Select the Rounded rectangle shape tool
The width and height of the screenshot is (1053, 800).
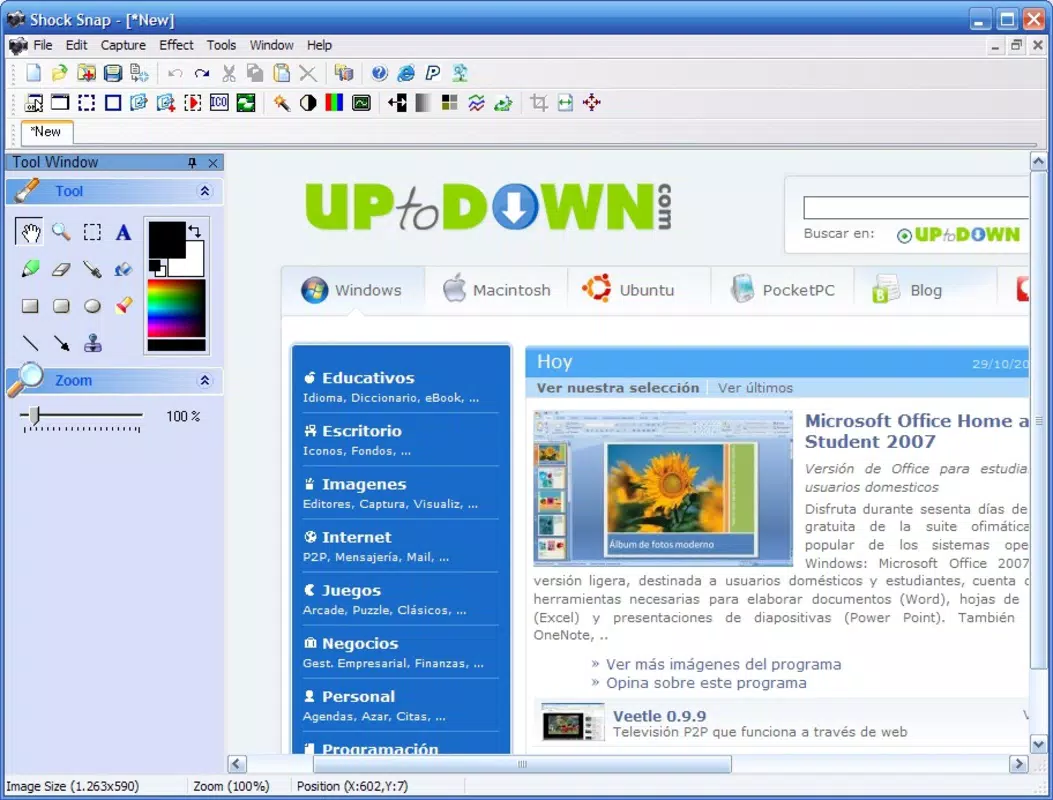[61, 306]
